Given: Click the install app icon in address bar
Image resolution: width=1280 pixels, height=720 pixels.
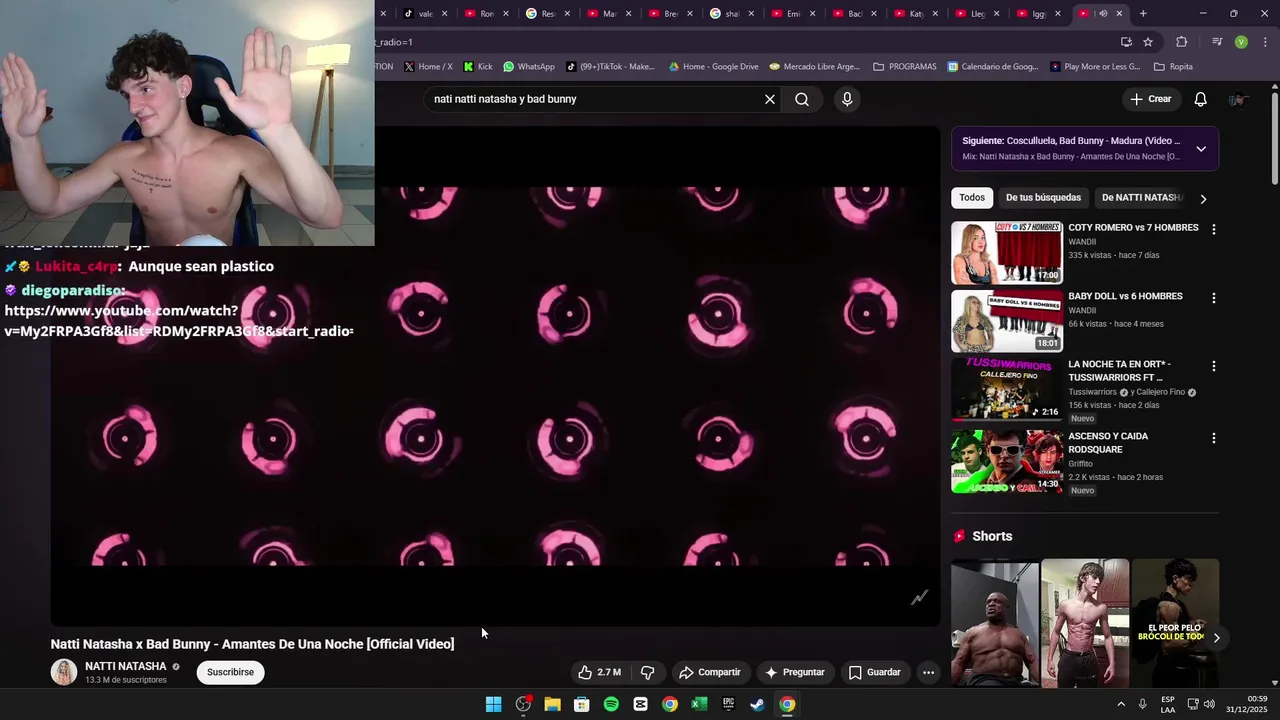Looking at the screenshot, I should coord(1126,42).
